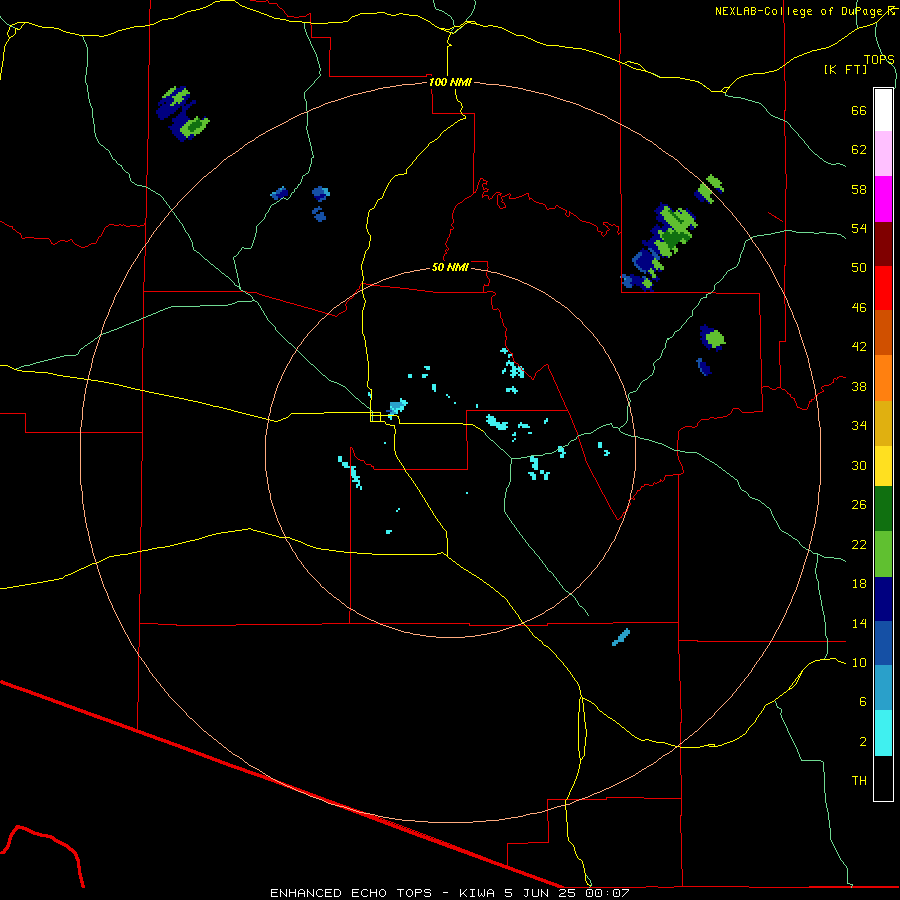
Task: Click the light green legend swatch
Action: [x=883, y=554]
